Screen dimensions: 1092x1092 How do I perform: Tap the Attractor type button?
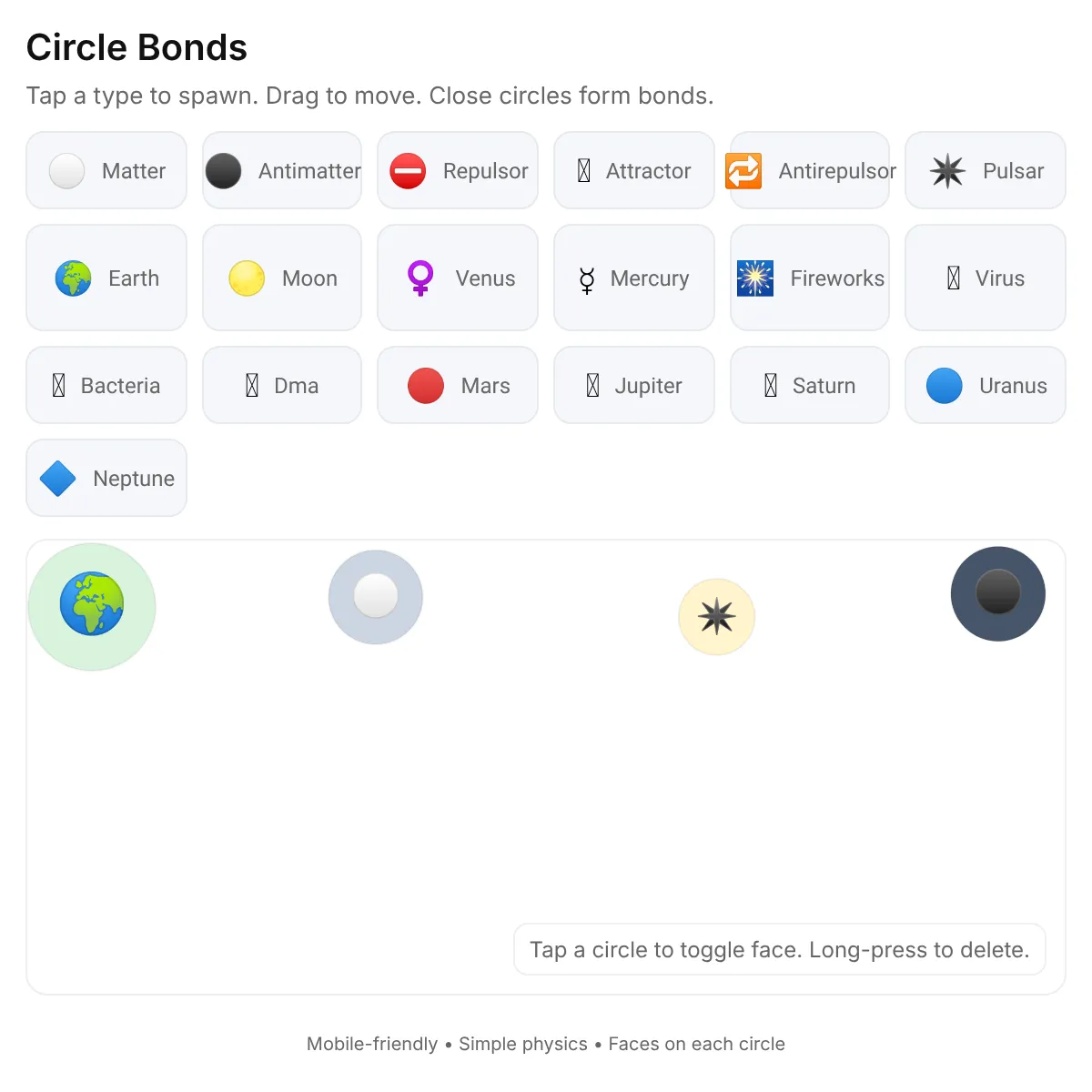[x=634, y=170]
